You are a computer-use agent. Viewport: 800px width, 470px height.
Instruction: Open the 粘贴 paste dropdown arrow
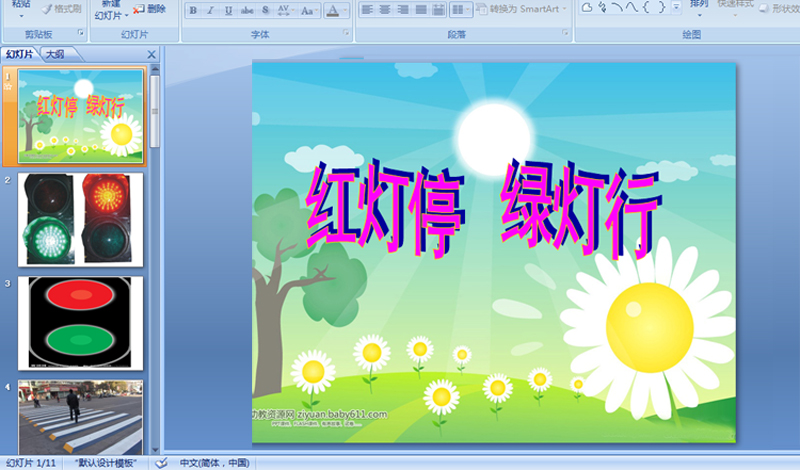tap(21, 16)
